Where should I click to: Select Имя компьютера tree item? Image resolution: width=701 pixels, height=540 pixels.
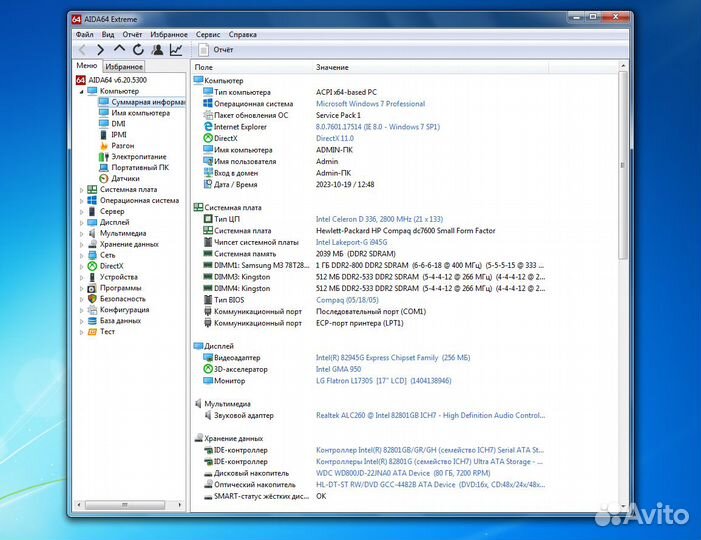pyautogui.click(x=135, y=113)
